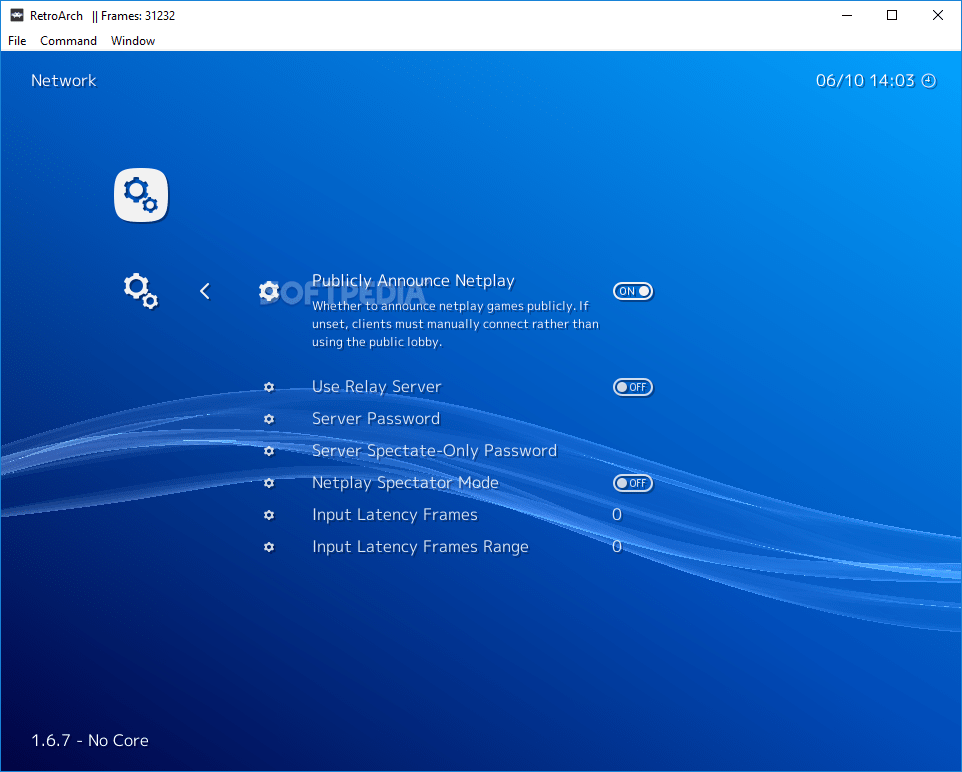Click the clock icon near the date
Screen dimensions: 962x772
click(929, 81)
